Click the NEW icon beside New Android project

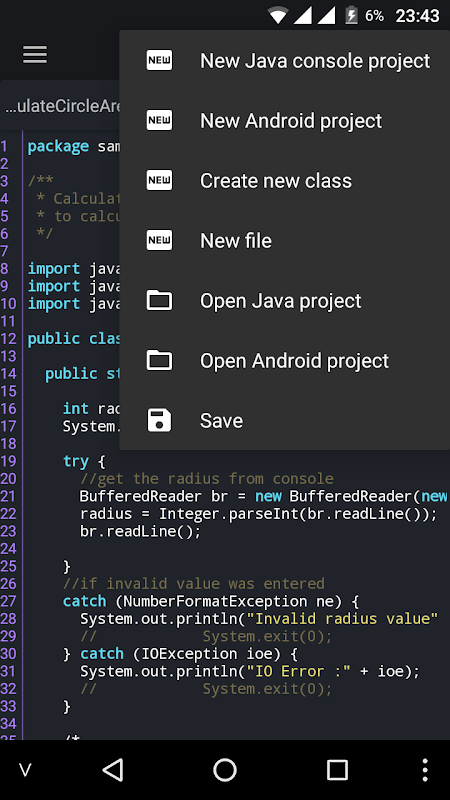tap(159, 120)
